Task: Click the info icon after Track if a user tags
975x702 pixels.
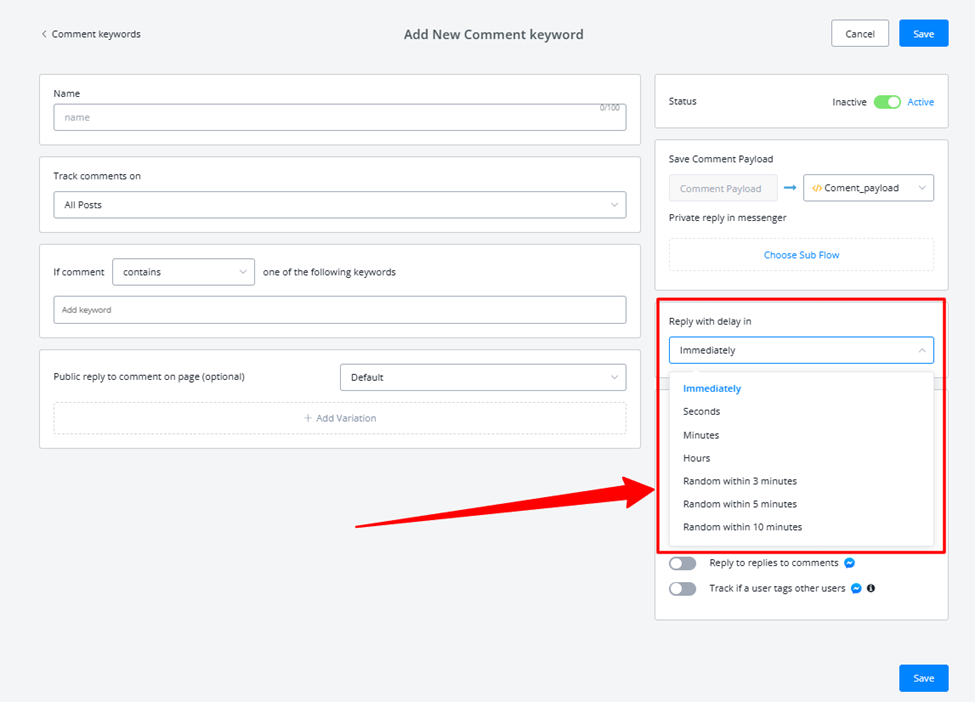Action: pos(871,588)
